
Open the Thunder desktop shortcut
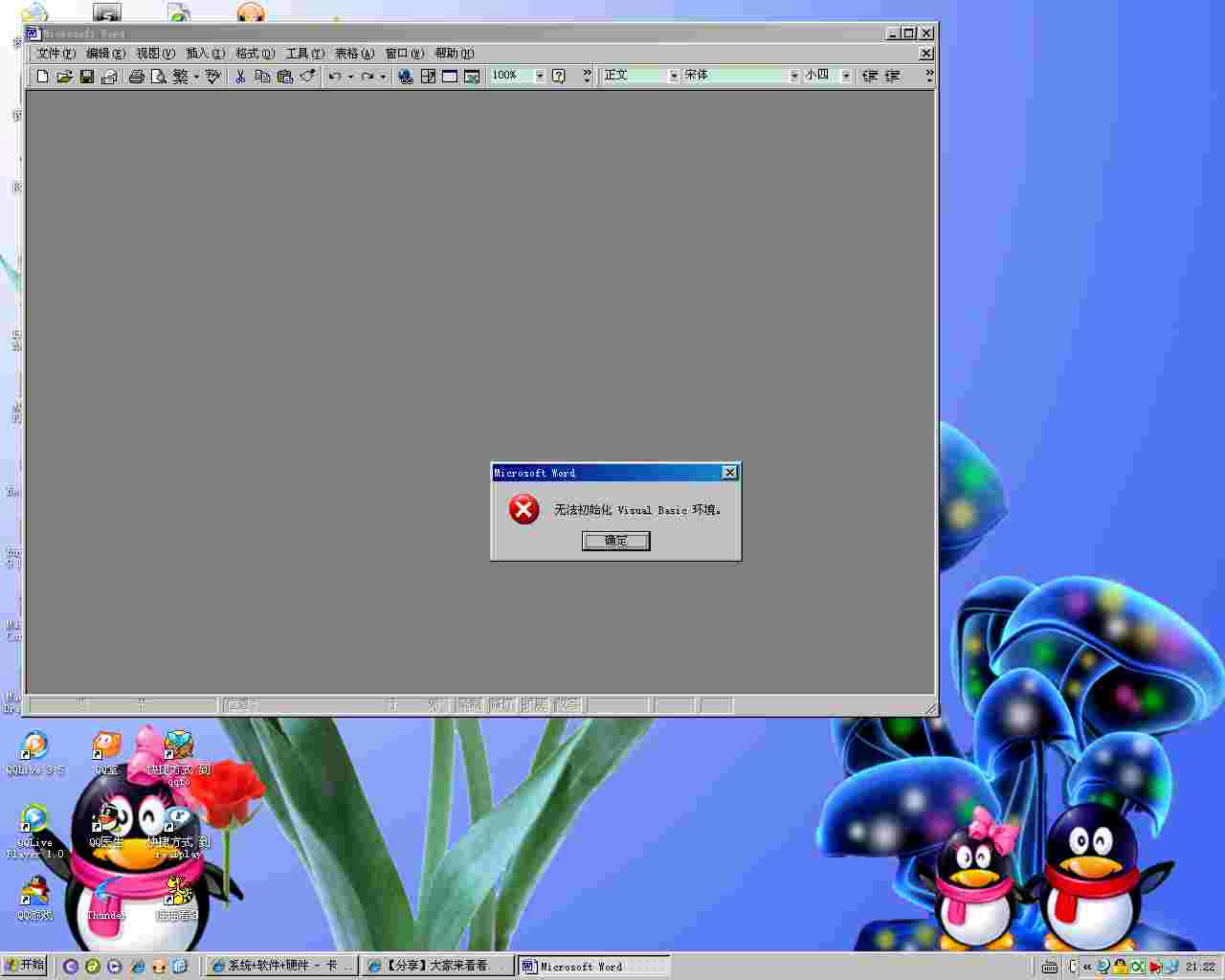106,898
